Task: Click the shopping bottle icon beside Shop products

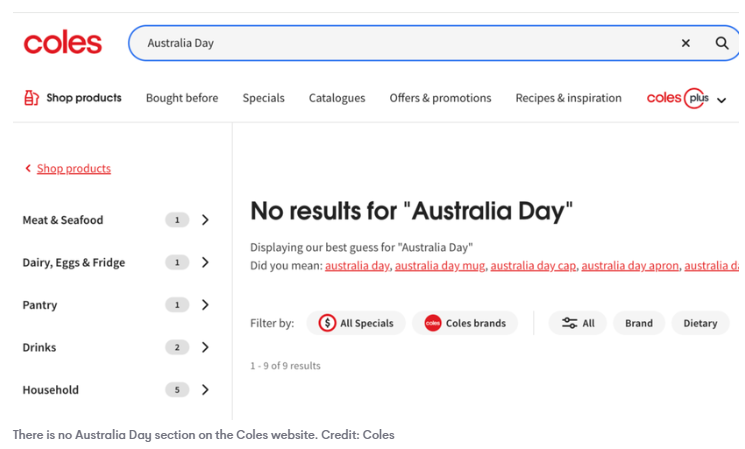Action: [31, 98]
